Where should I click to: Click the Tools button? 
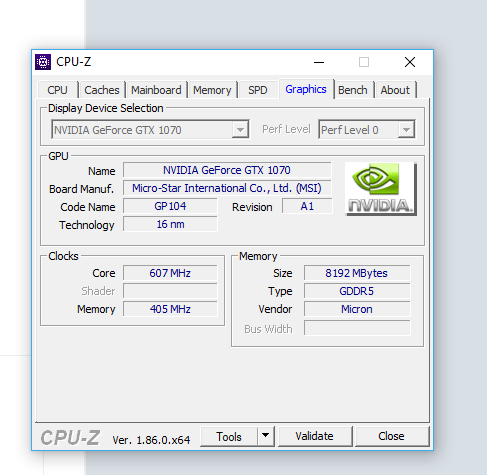tap(229, 436)
